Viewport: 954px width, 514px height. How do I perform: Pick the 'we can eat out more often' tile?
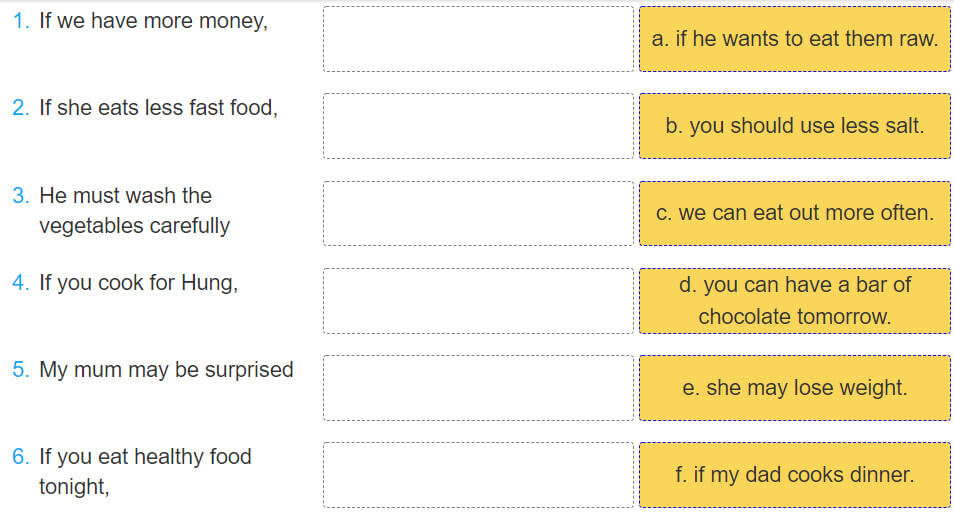(794, 213)
